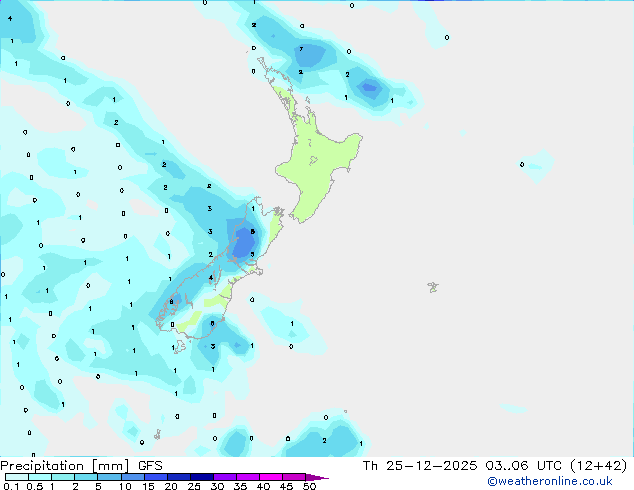The height and width of the screenshot is (490, 634).
Task: Click the "03..06 UTC" time label
Action: [524, 466]
